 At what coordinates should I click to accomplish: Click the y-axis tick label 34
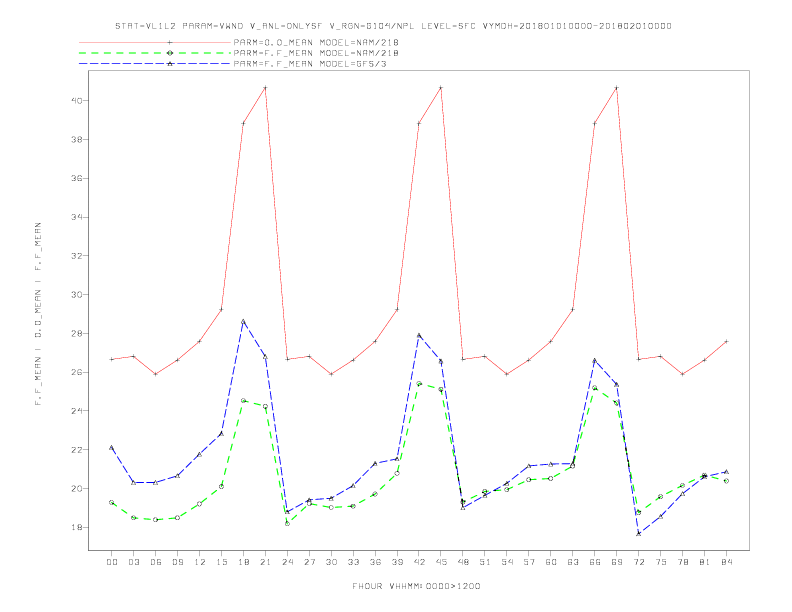coord(77,217)
